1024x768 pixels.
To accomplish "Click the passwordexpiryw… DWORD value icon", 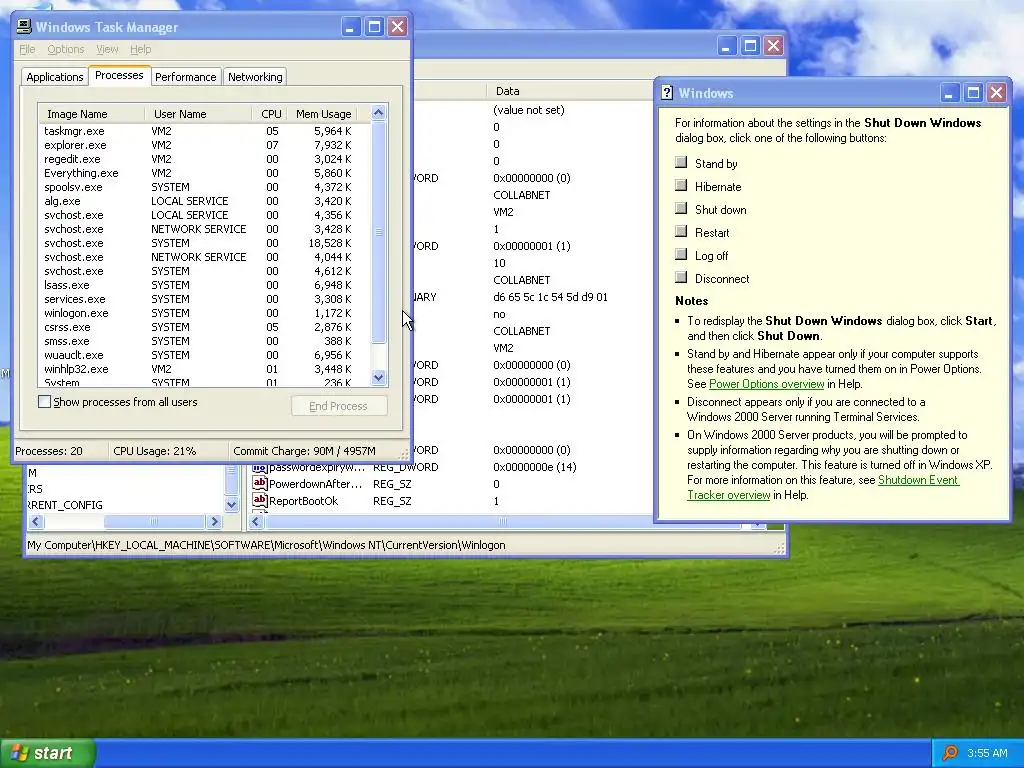I will [260, 467].
